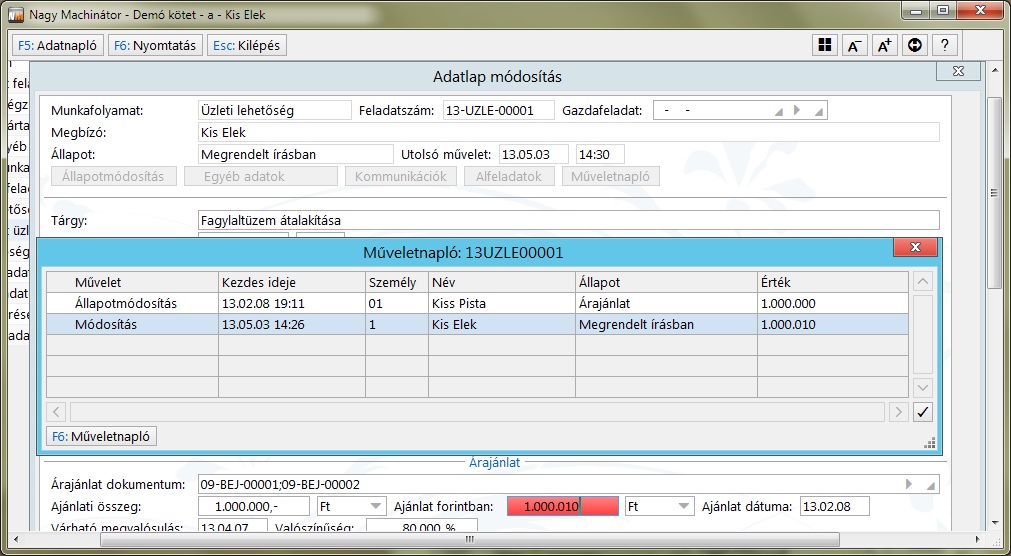Click the main window vertical scrollbar thumb
1011x556 pixels.
point(995,192)
